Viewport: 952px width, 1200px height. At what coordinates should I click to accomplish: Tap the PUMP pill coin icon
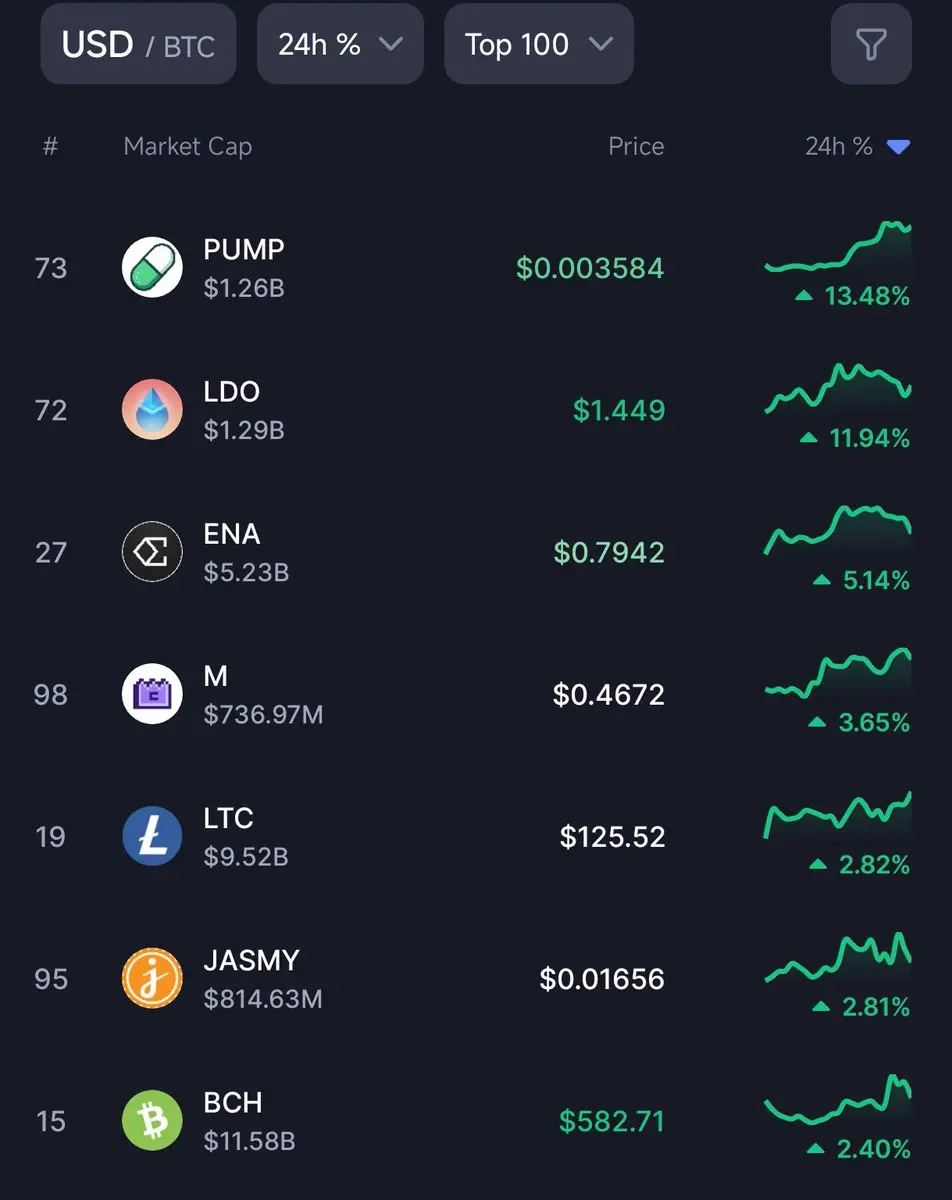click(152, 268)
